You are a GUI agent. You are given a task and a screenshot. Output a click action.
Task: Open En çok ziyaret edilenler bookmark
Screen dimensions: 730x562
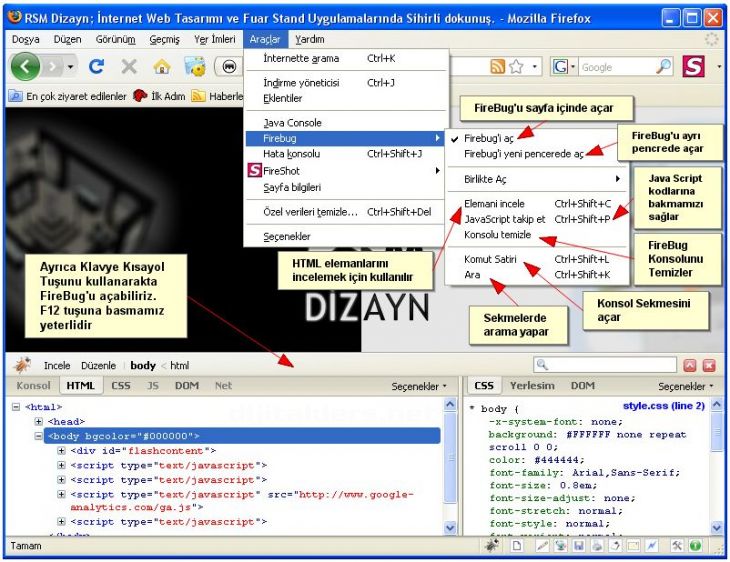[68, 96]
